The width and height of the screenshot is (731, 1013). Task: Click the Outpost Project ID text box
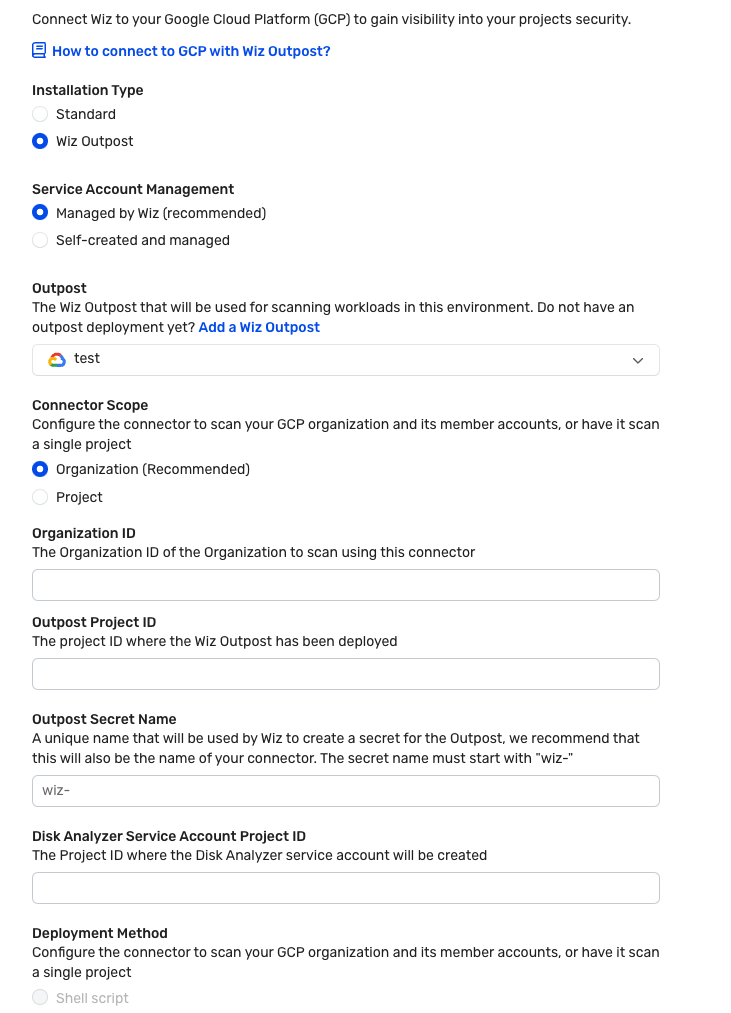click(345, 674)
